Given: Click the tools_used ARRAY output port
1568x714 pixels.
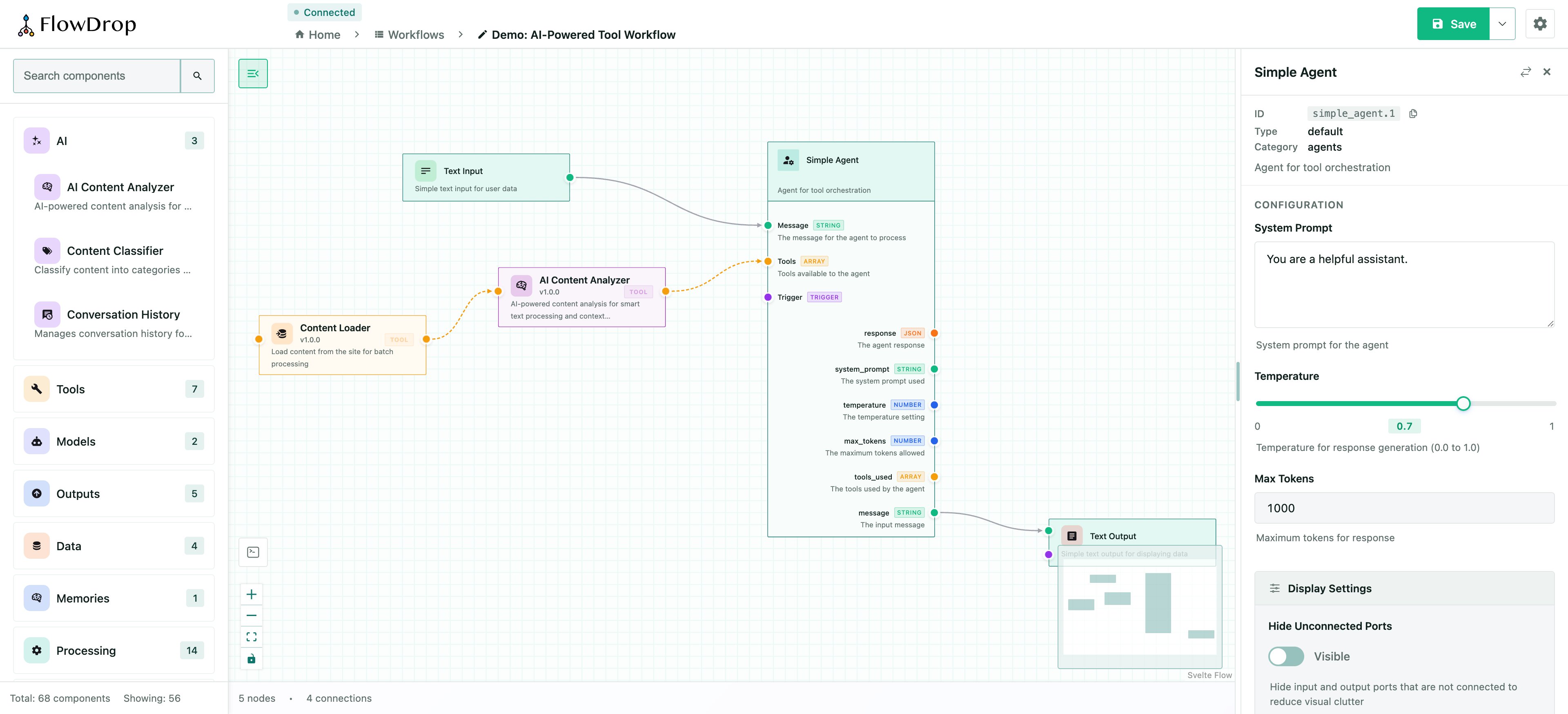Looking at the screenshot, I should coord(934,477).
